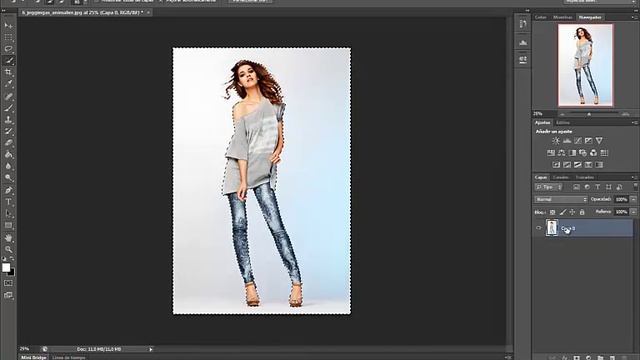
Task: Open the Navegador panel options menu
Action: (635, 17)
